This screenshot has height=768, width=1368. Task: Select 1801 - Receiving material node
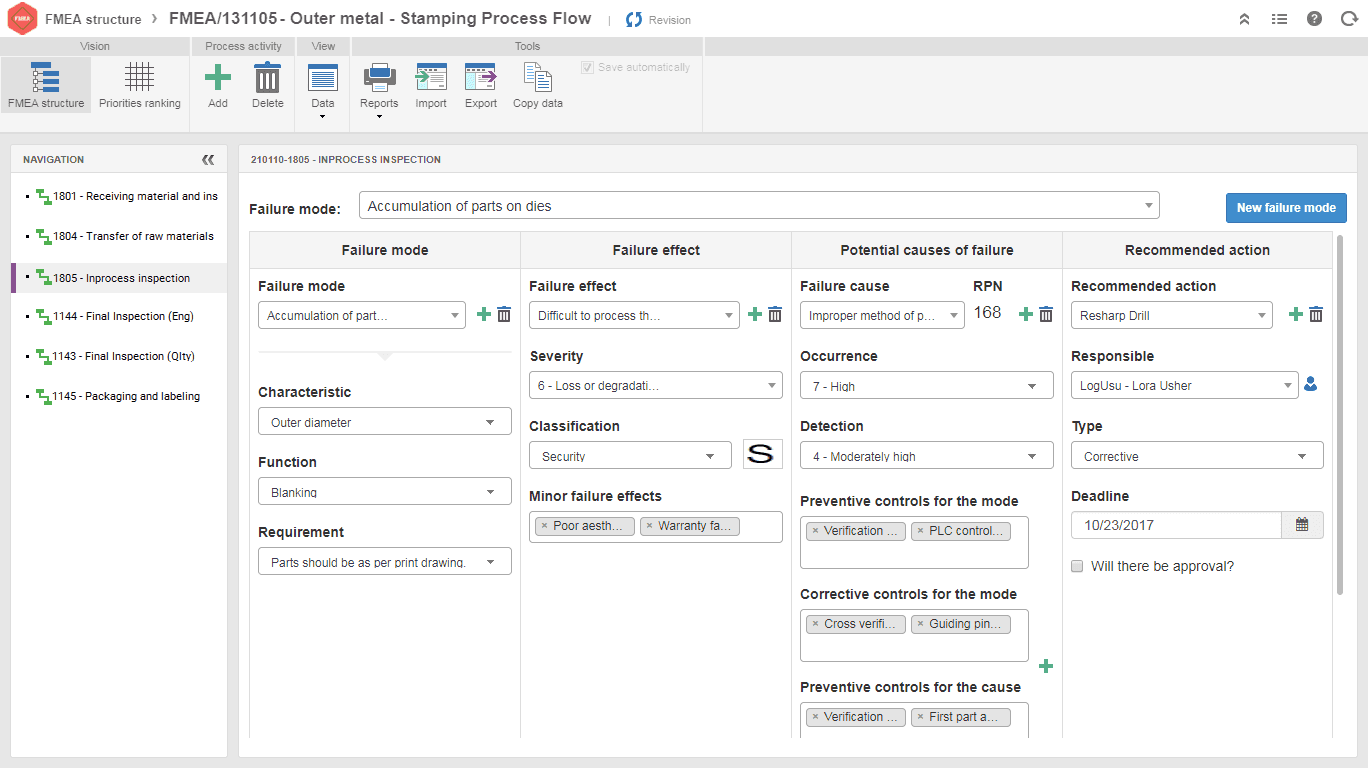coord(126,196)
